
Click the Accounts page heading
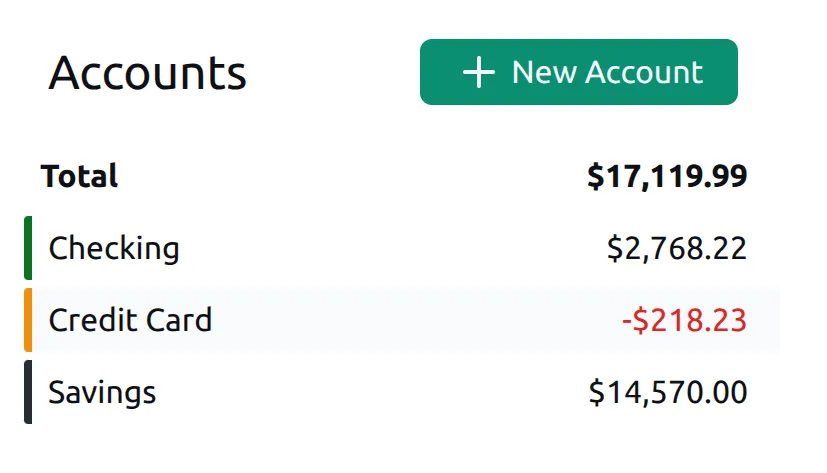[x=147, y=73]
